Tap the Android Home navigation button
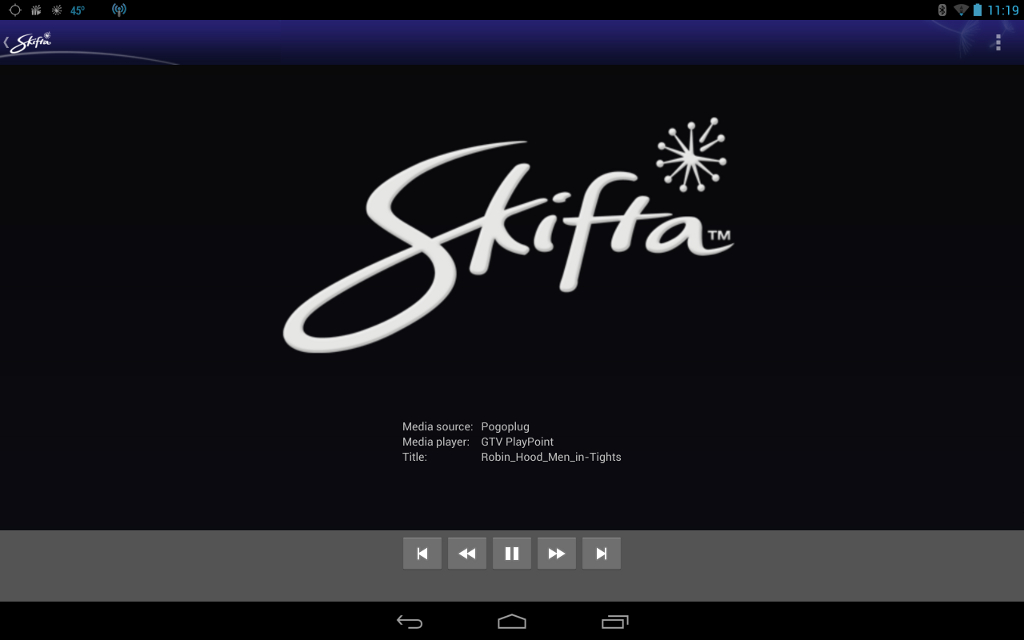This screenshot has height=640, width=1024. click(x=511, y=621)
